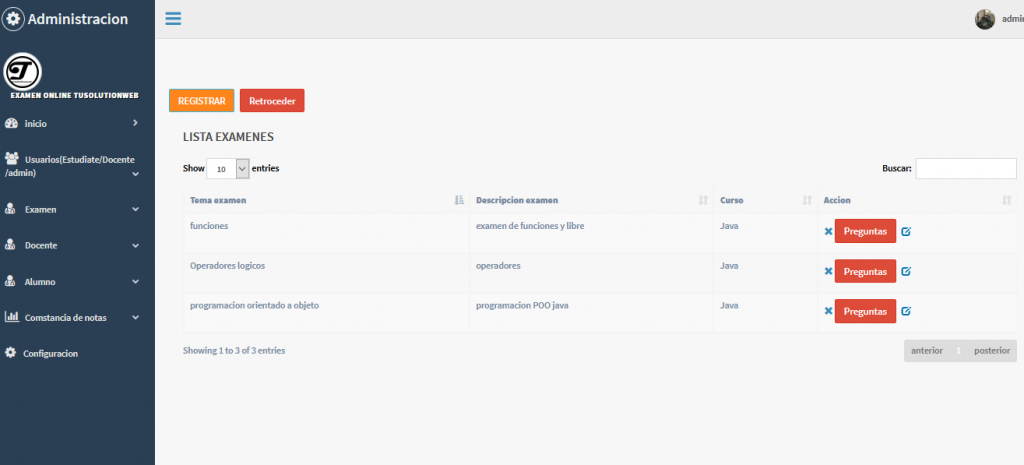Viewport: 1024px width, 465px height.
Task: Click the admin avatar picture
Action: tap(985, 19)
